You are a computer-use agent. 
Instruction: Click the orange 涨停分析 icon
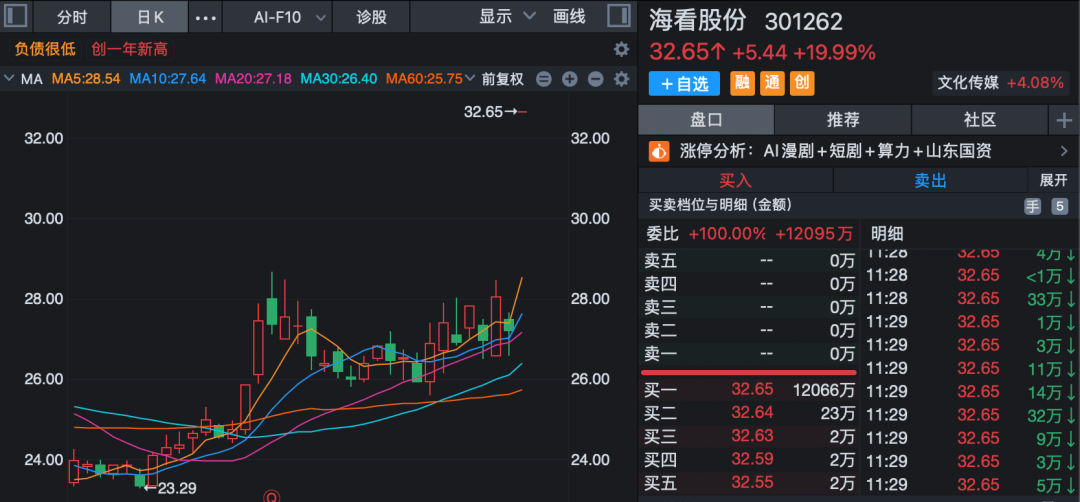click(658, 151)
